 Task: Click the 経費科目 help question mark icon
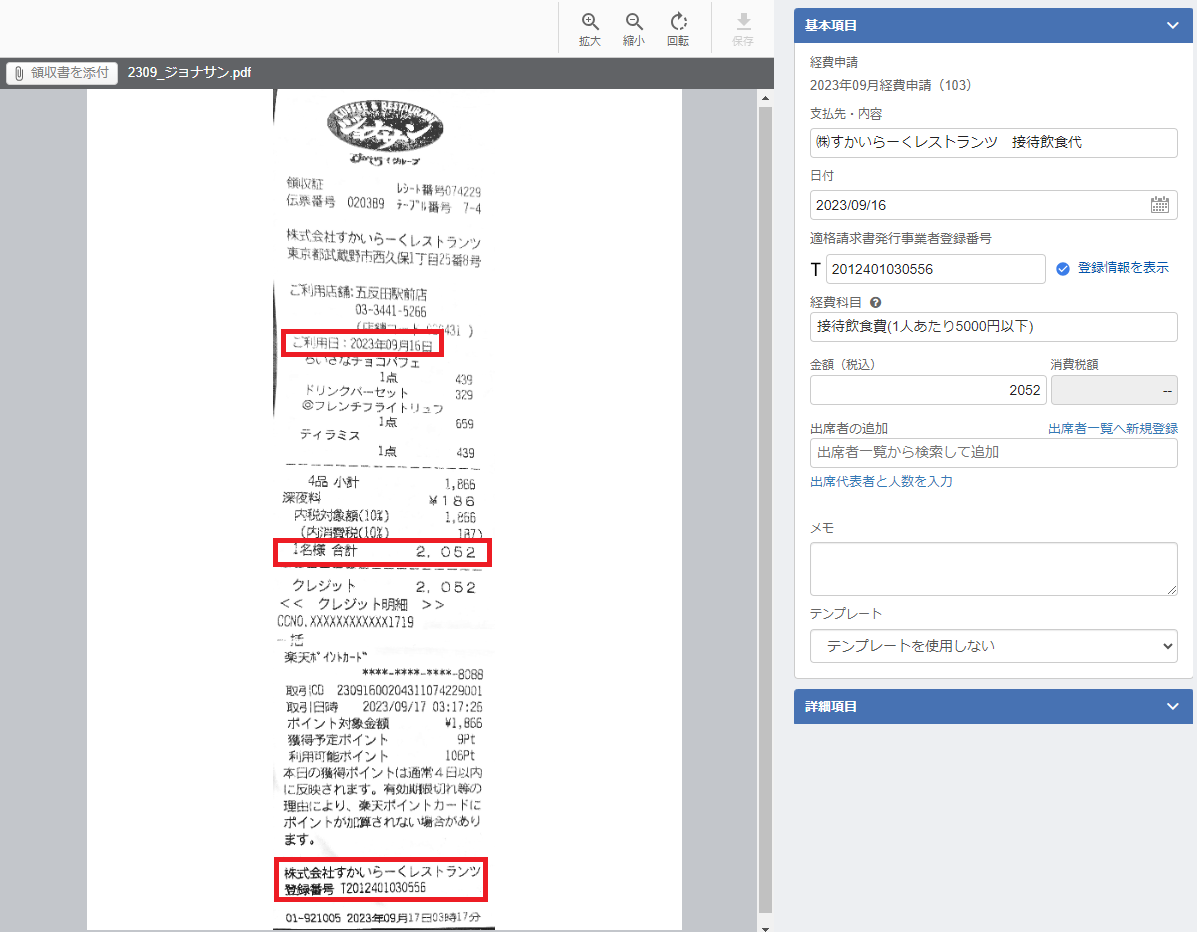pos(876,302)
